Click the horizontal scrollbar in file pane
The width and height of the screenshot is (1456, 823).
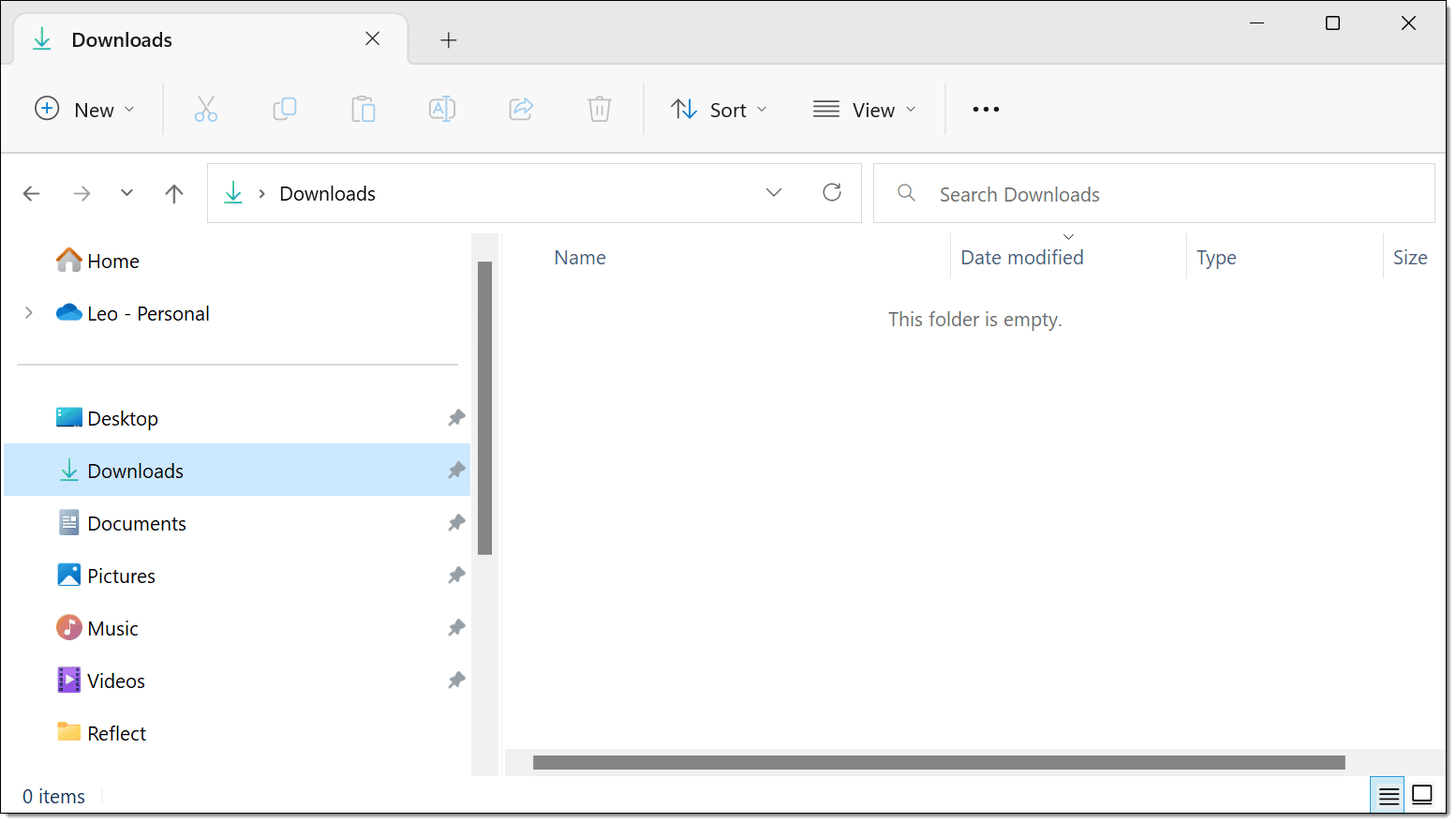point(939,763)
